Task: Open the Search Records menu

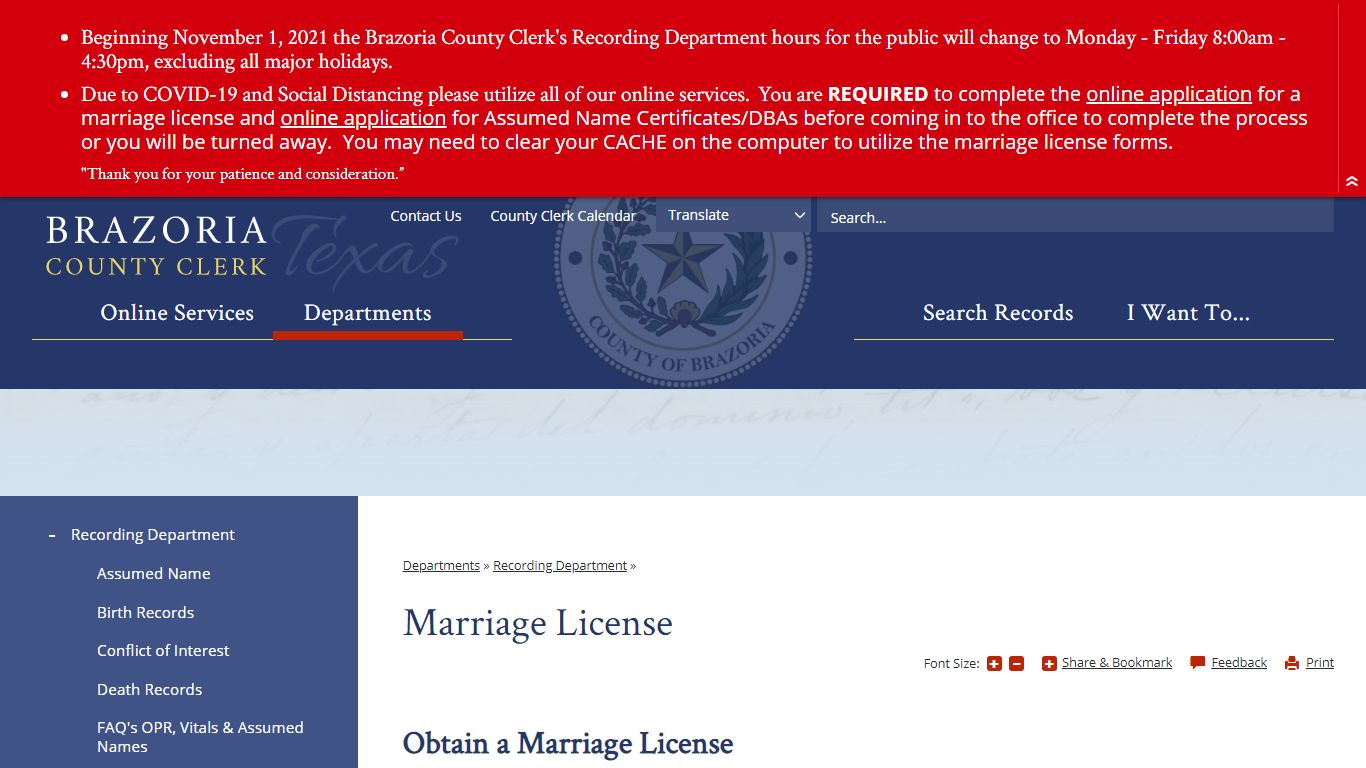Action: [x=998, y=313]
